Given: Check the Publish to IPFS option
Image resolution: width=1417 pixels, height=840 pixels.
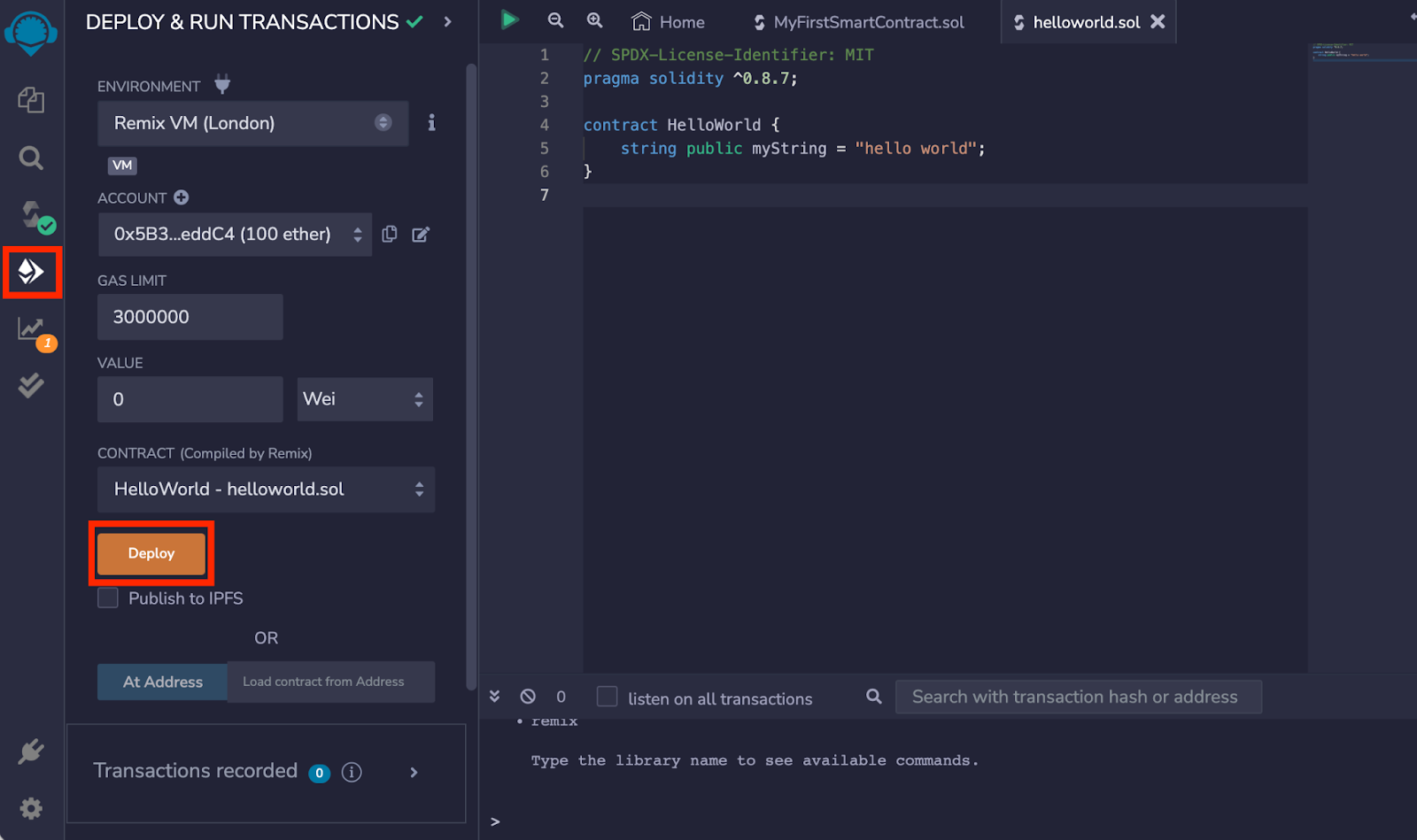Looking at the screenshot, I should [107, 597].
